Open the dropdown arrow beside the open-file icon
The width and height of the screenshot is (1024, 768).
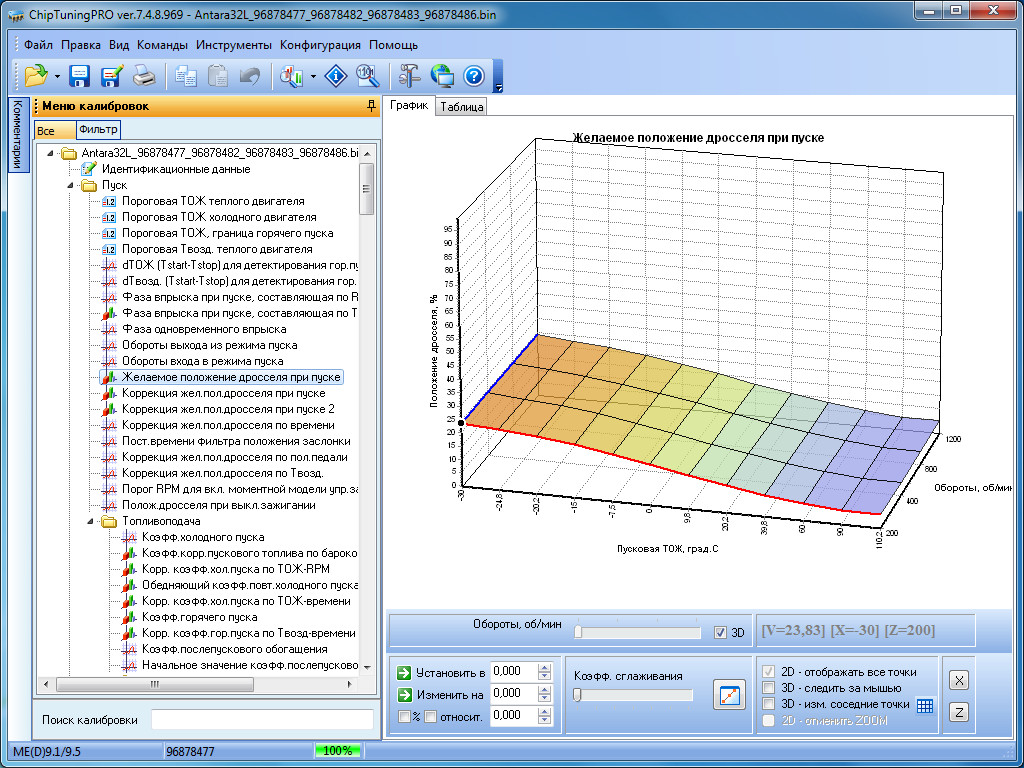(x=57, y=76)
